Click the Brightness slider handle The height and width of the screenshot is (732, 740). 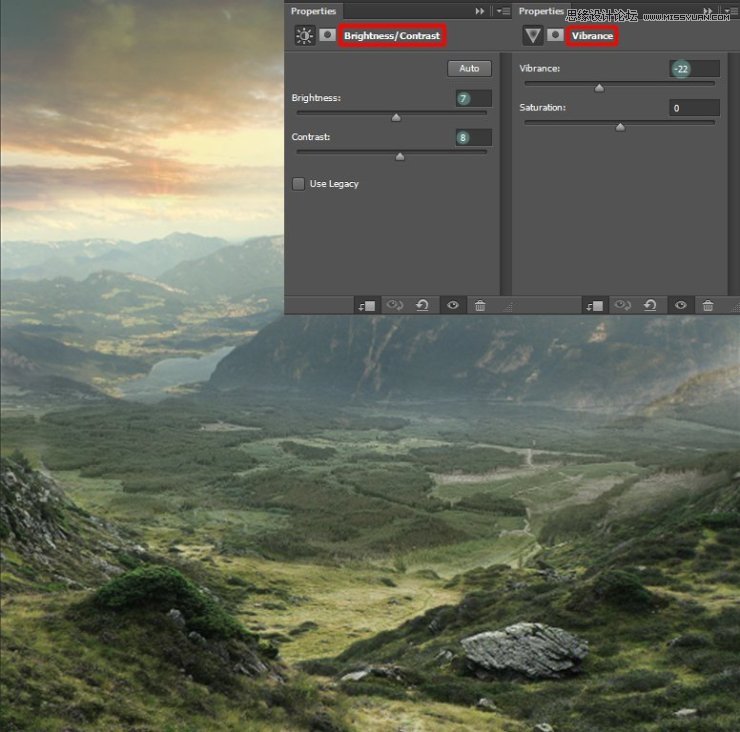click(396, 118)
